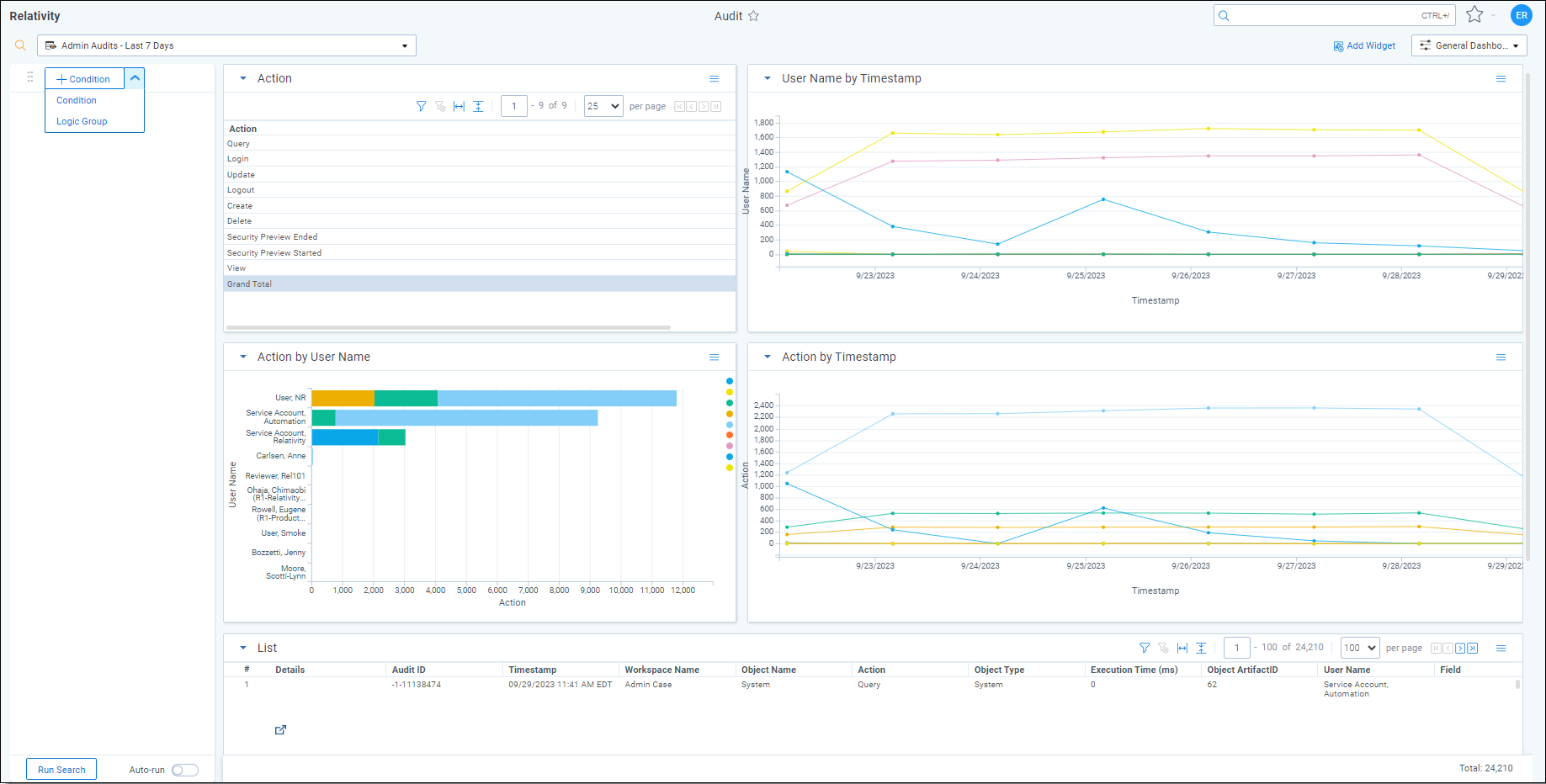
Task: Jump to last page in List widget
Action: point(1472,648)
